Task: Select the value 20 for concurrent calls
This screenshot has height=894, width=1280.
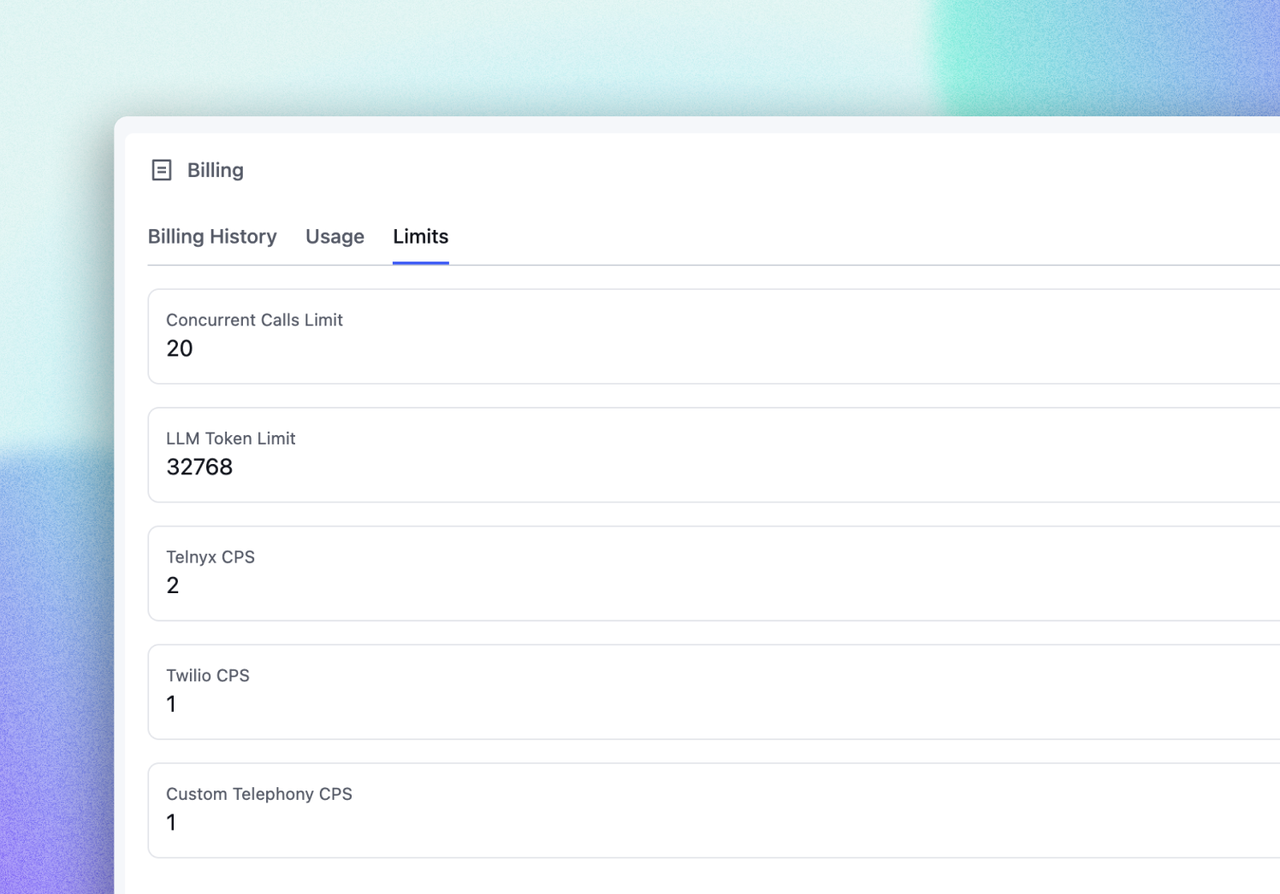Action: pos(179,349)
